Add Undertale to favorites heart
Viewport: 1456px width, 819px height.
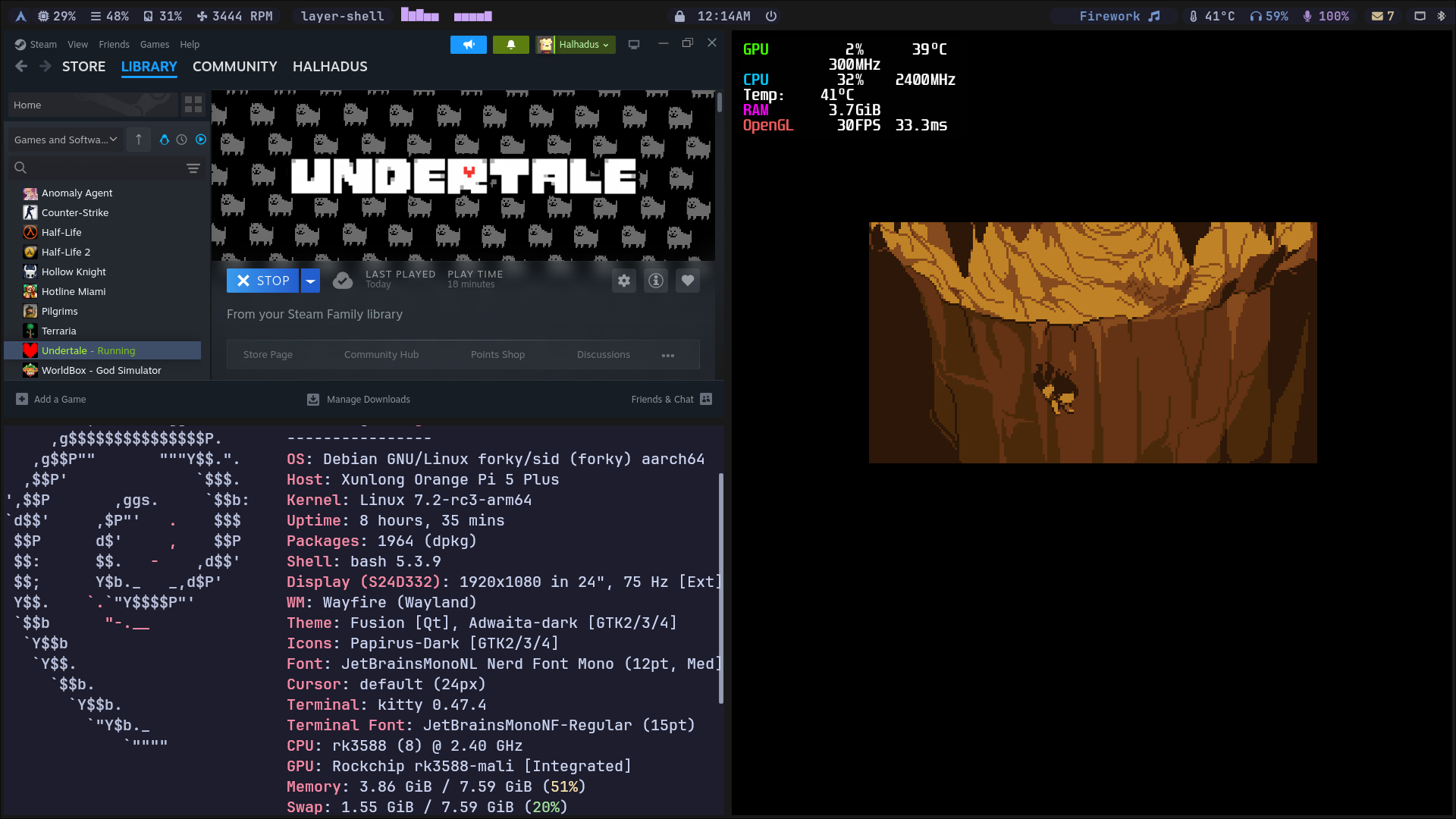(688, 281)
